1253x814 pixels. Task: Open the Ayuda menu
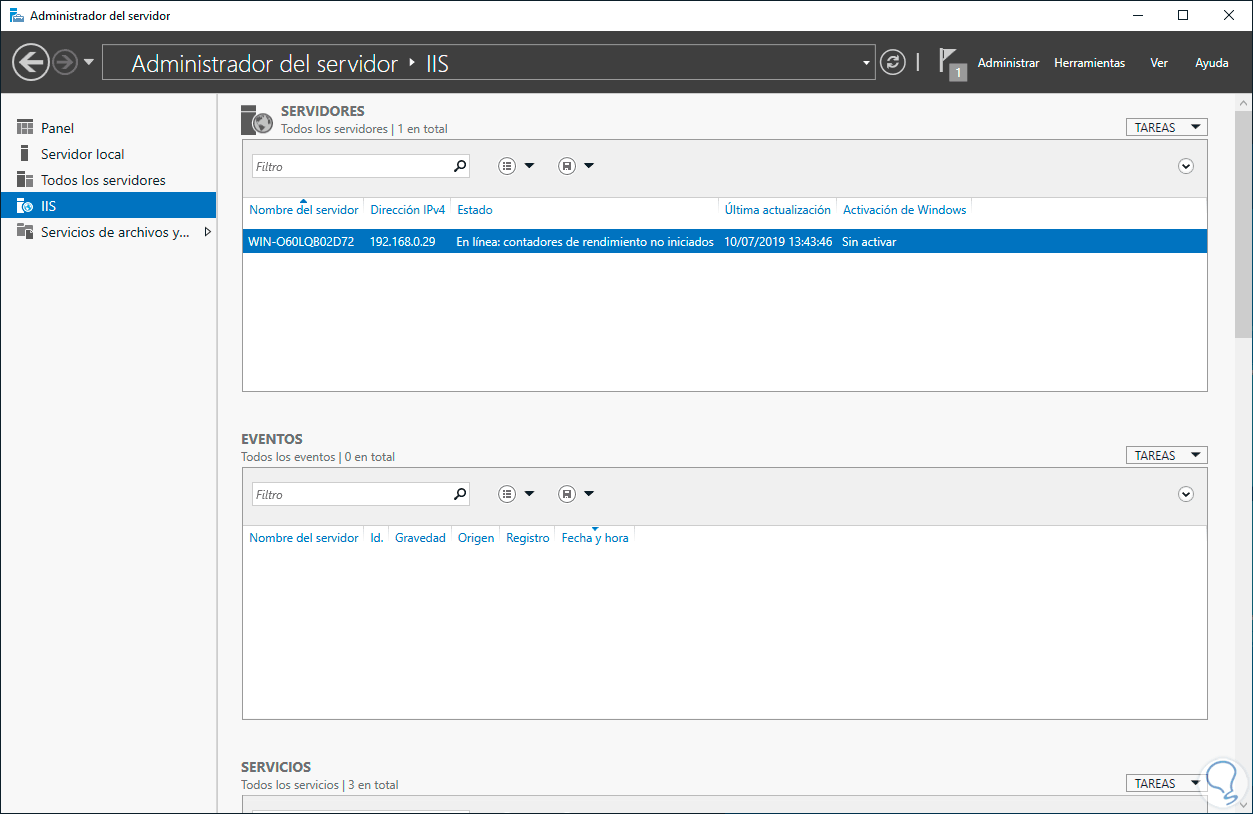(1212, 63)
